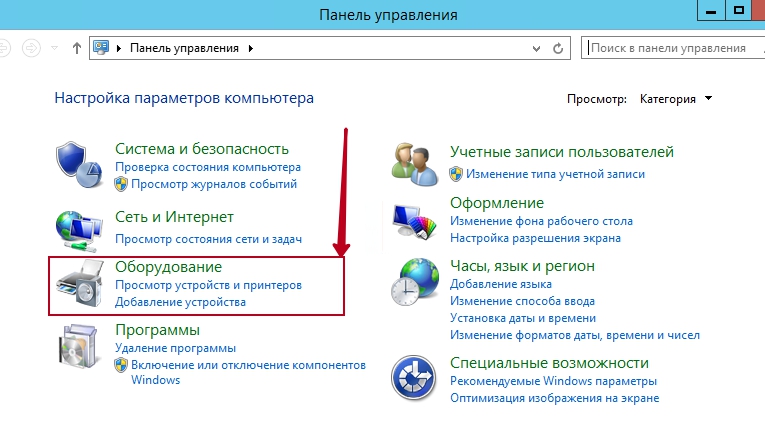Open Программы category heading
The width and height of the screenshot is (765, 442).
pyautogui.click(x=157, y=330)
